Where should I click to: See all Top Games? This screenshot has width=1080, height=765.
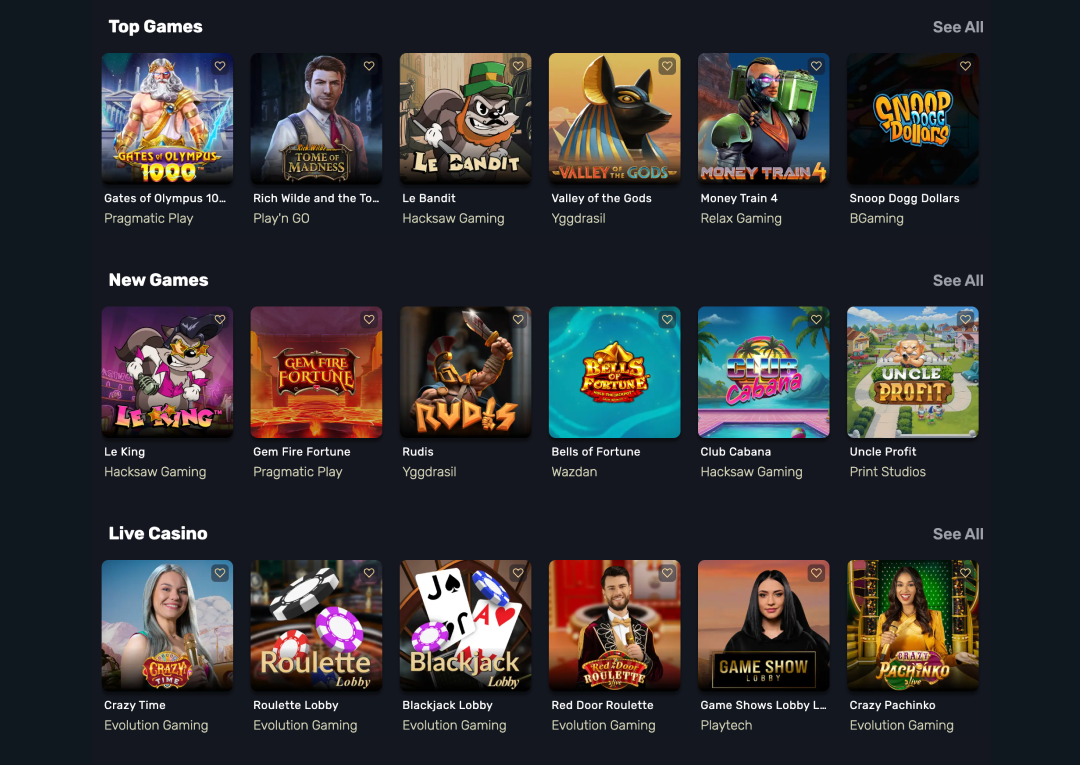[958, 27]
